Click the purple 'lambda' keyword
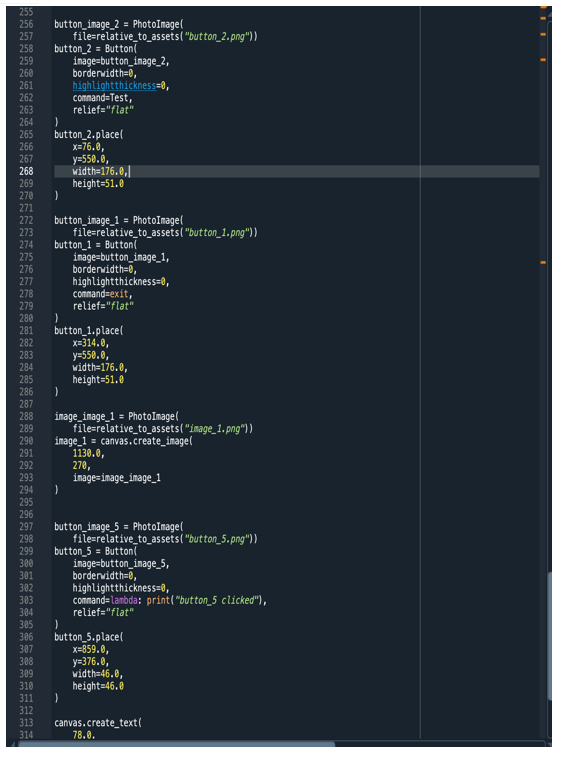The height and width of the screenshot is (764, 576). click(x=124, y=600)
